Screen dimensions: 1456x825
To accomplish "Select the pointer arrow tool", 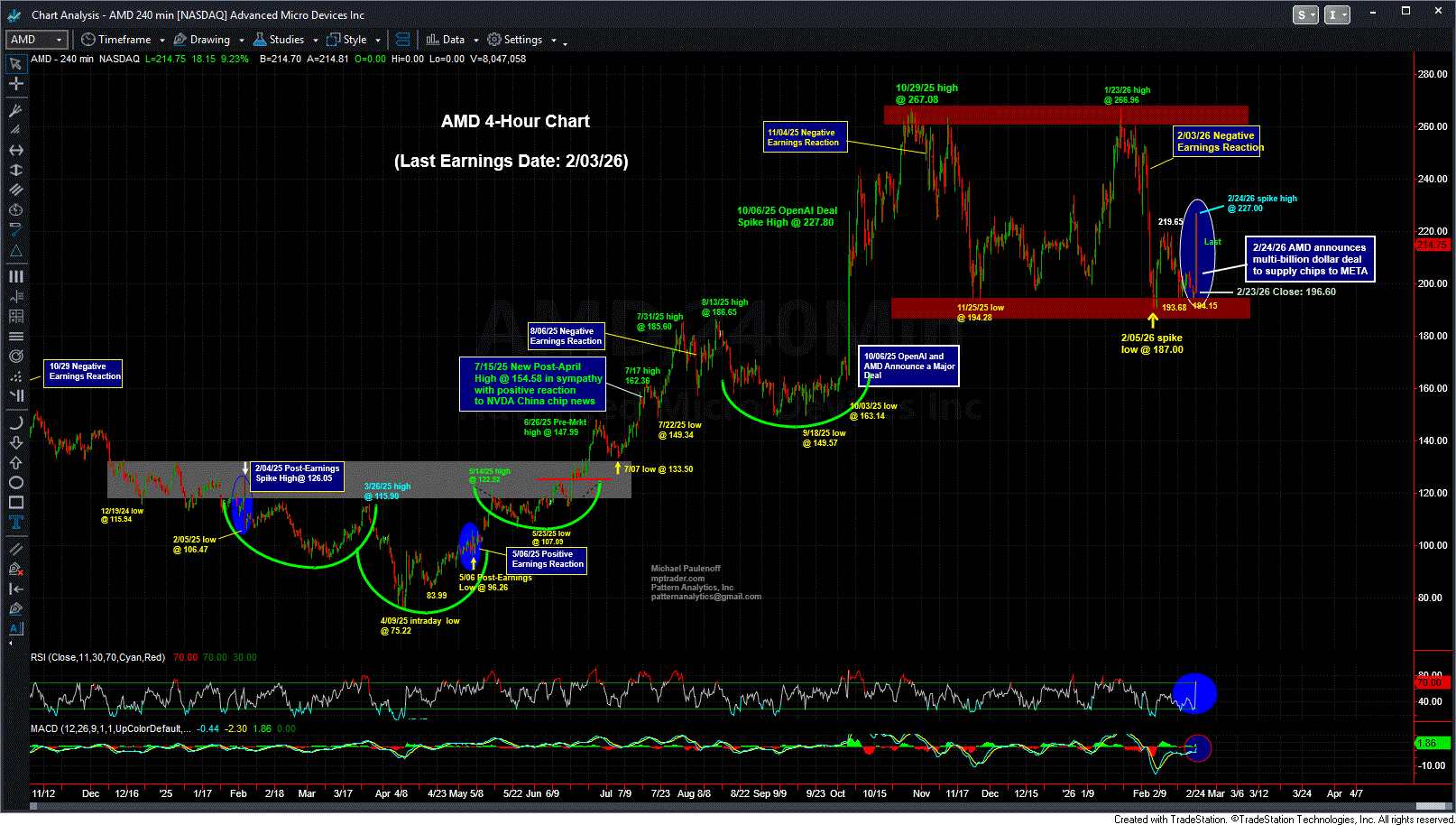I will (15, 64).
